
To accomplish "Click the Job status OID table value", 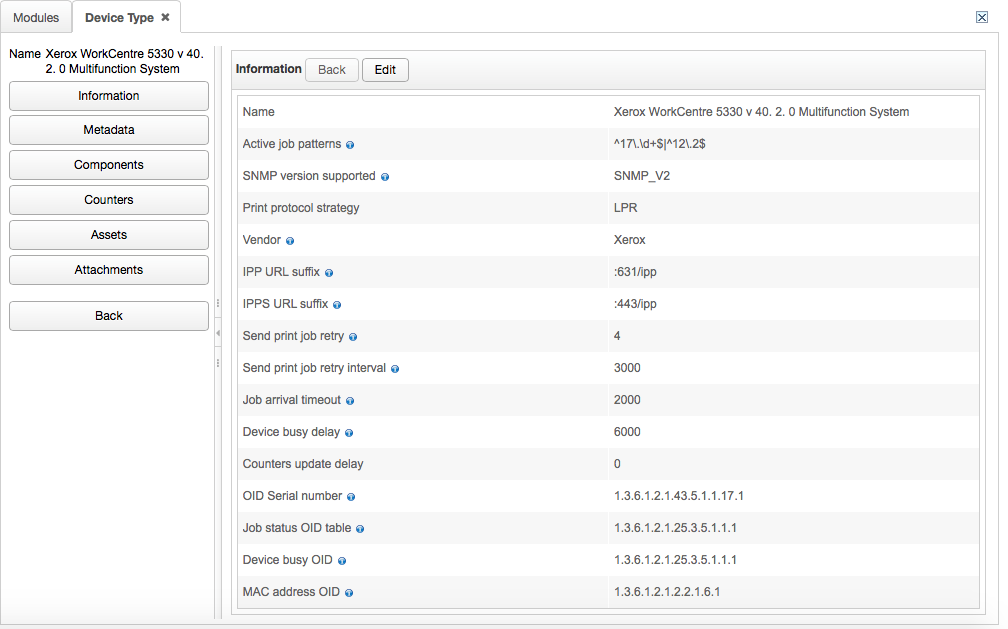I will tap(675, 528).
